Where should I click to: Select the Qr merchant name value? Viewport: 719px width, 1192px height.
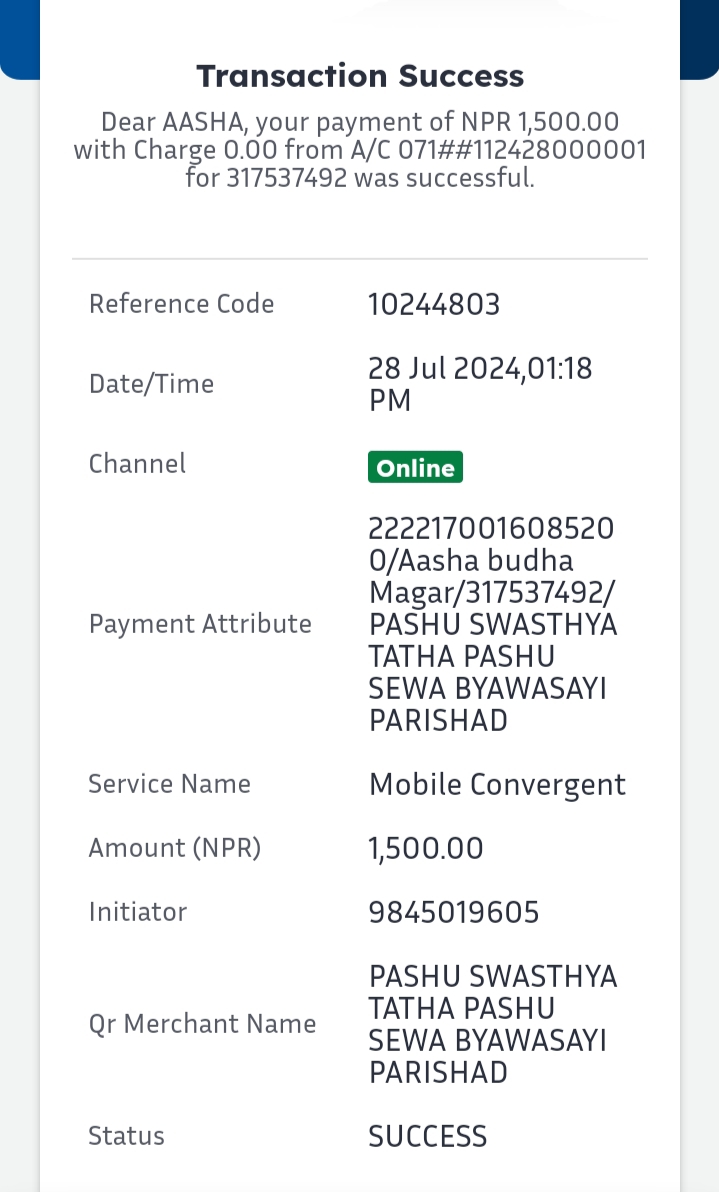pyautogui.click(x=493, y=1024)
